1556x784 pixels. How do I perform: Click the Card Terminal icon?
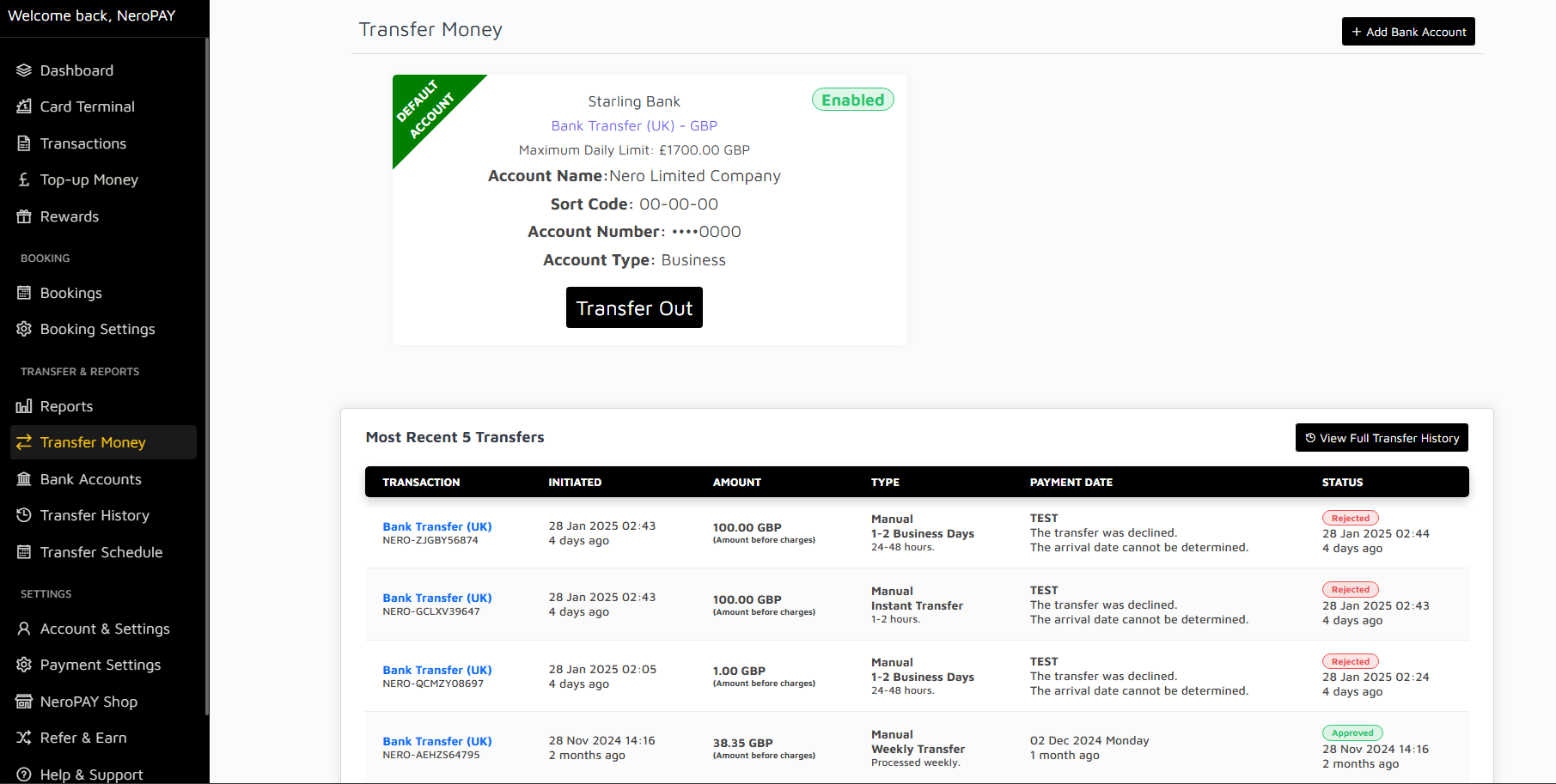pos(24,106)
